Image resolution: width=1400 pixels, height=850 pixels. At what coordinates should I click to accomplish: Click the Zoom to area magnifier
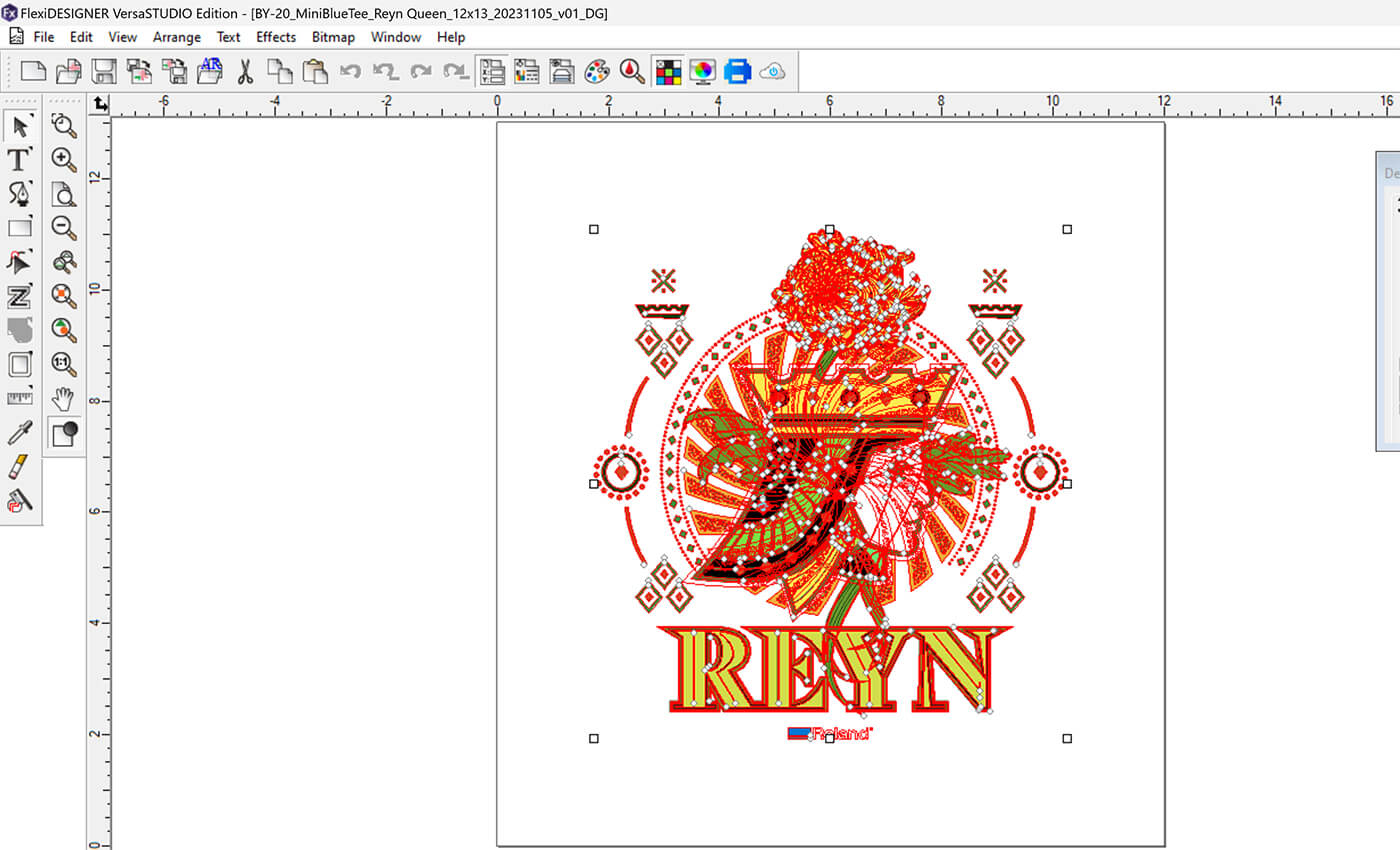tap(64, 126)
